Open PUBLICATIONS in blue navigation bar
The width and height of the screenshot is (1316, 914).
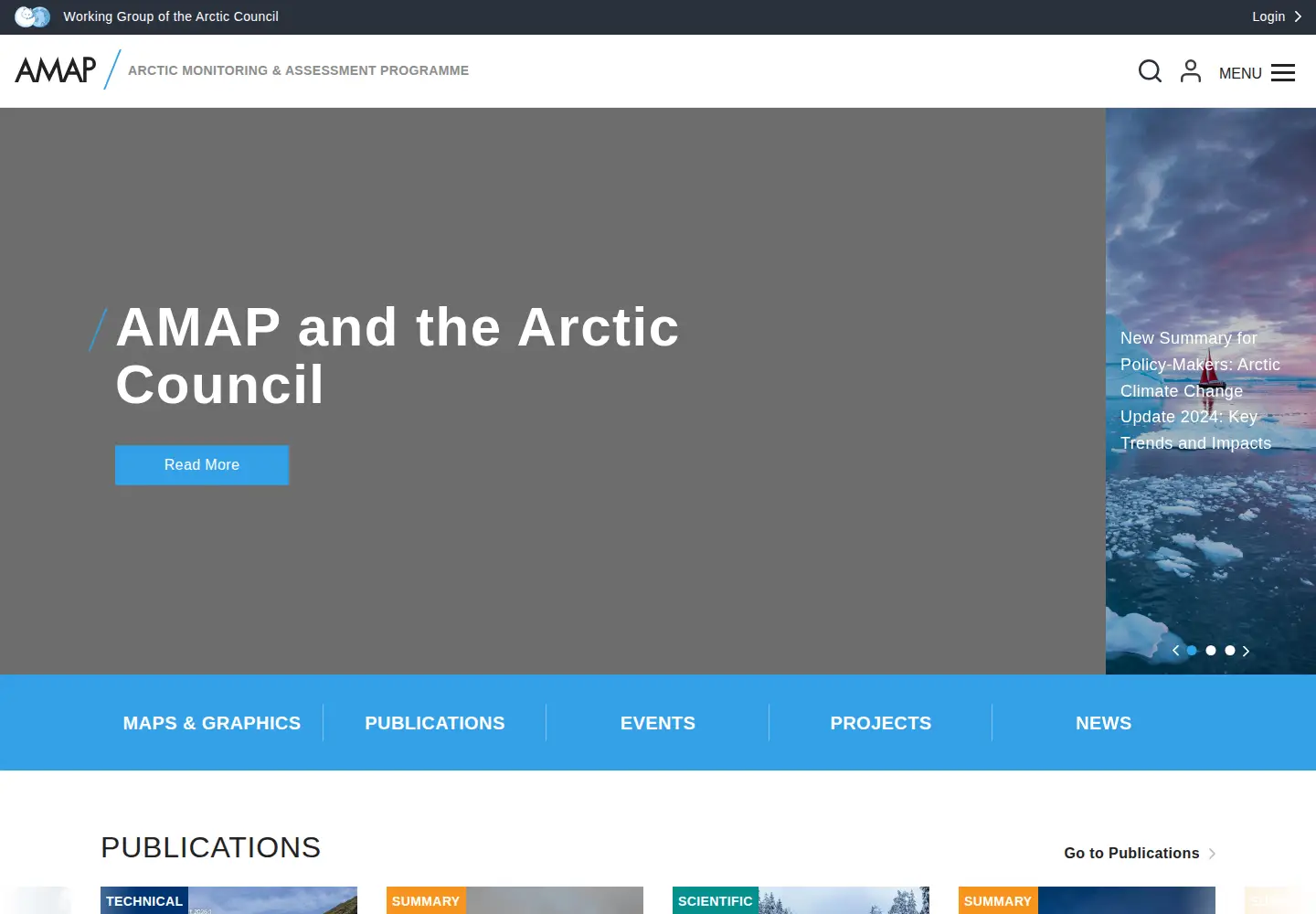coord(435,723)
